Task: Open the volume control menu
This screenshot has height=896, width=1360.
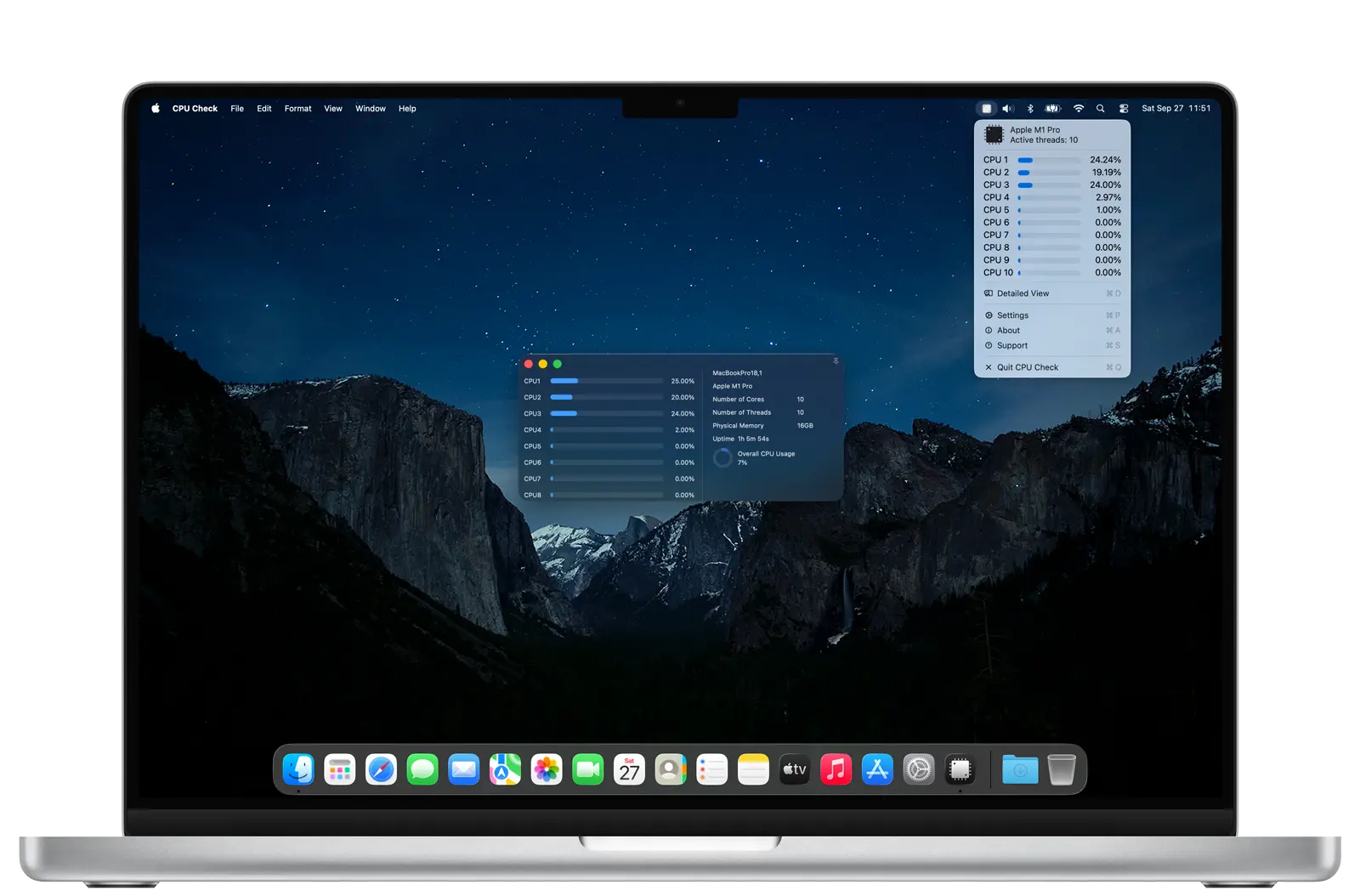Action: (1008, 109)
